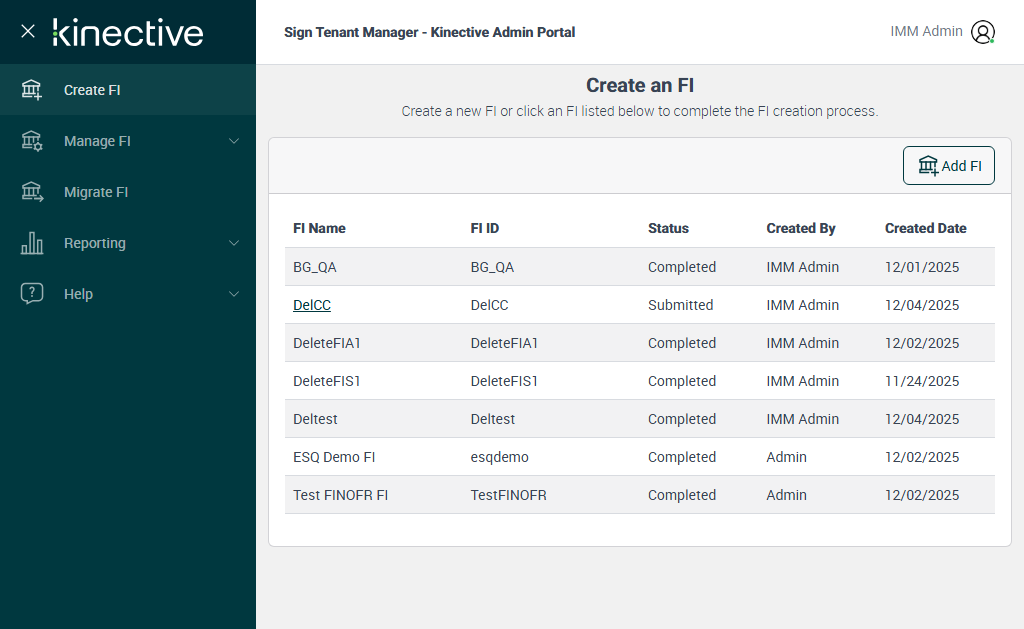Sort by the Created Date column header

tap(925, 228)
